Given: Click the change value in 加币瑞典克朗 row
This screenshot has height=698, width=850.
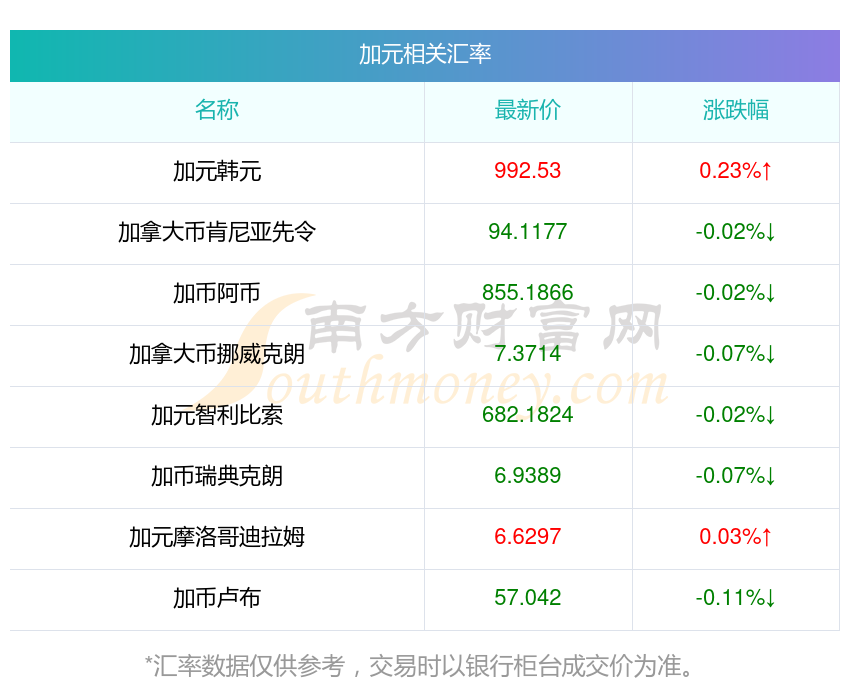Looking at the screenshot, I should [736, 476].
